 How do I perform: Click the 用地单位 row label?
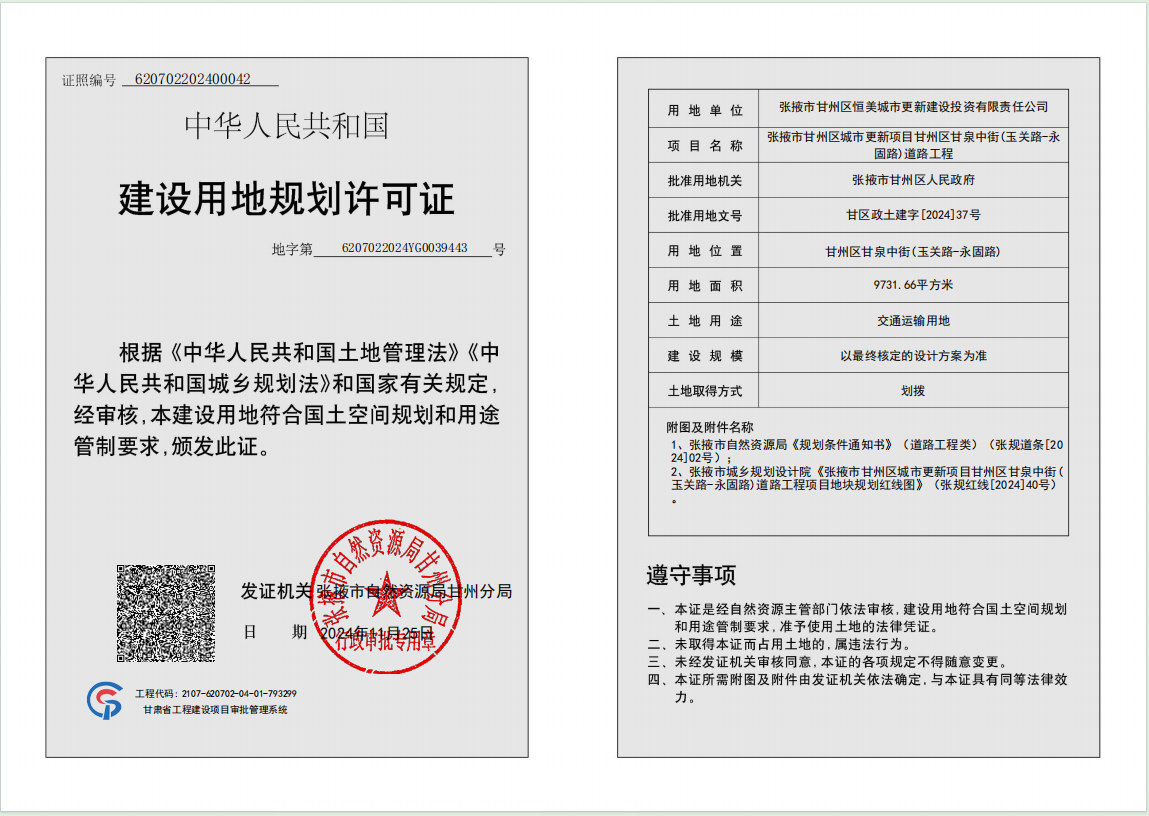tap(705, 110)
